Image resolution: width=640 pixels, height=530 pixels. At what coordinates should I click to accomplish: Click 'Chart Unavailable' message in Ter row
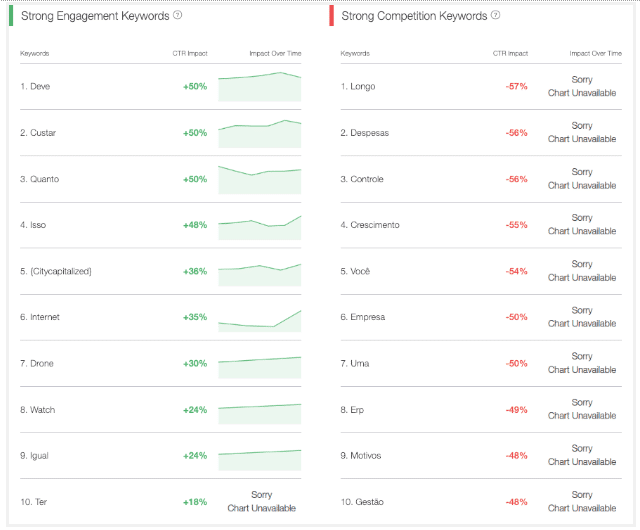(x=262, y=508)
